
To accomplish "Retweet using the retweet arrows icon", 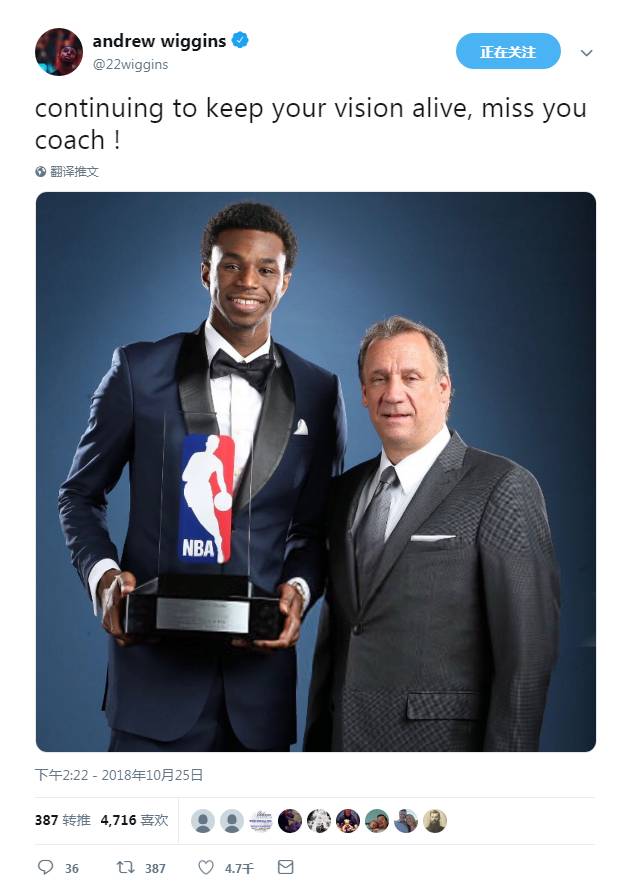I will click(x=125, y=867).
